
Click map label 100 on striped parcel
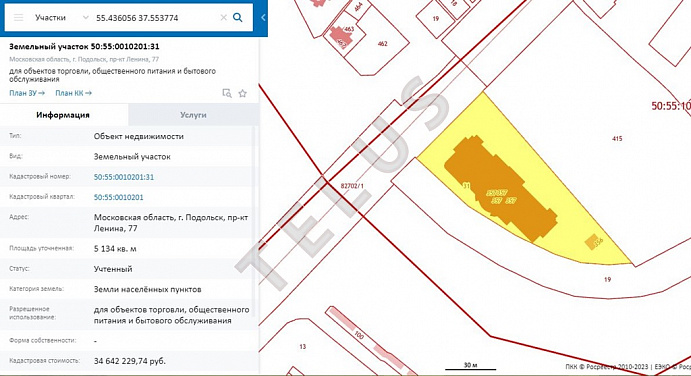click(x=359, y=335)
